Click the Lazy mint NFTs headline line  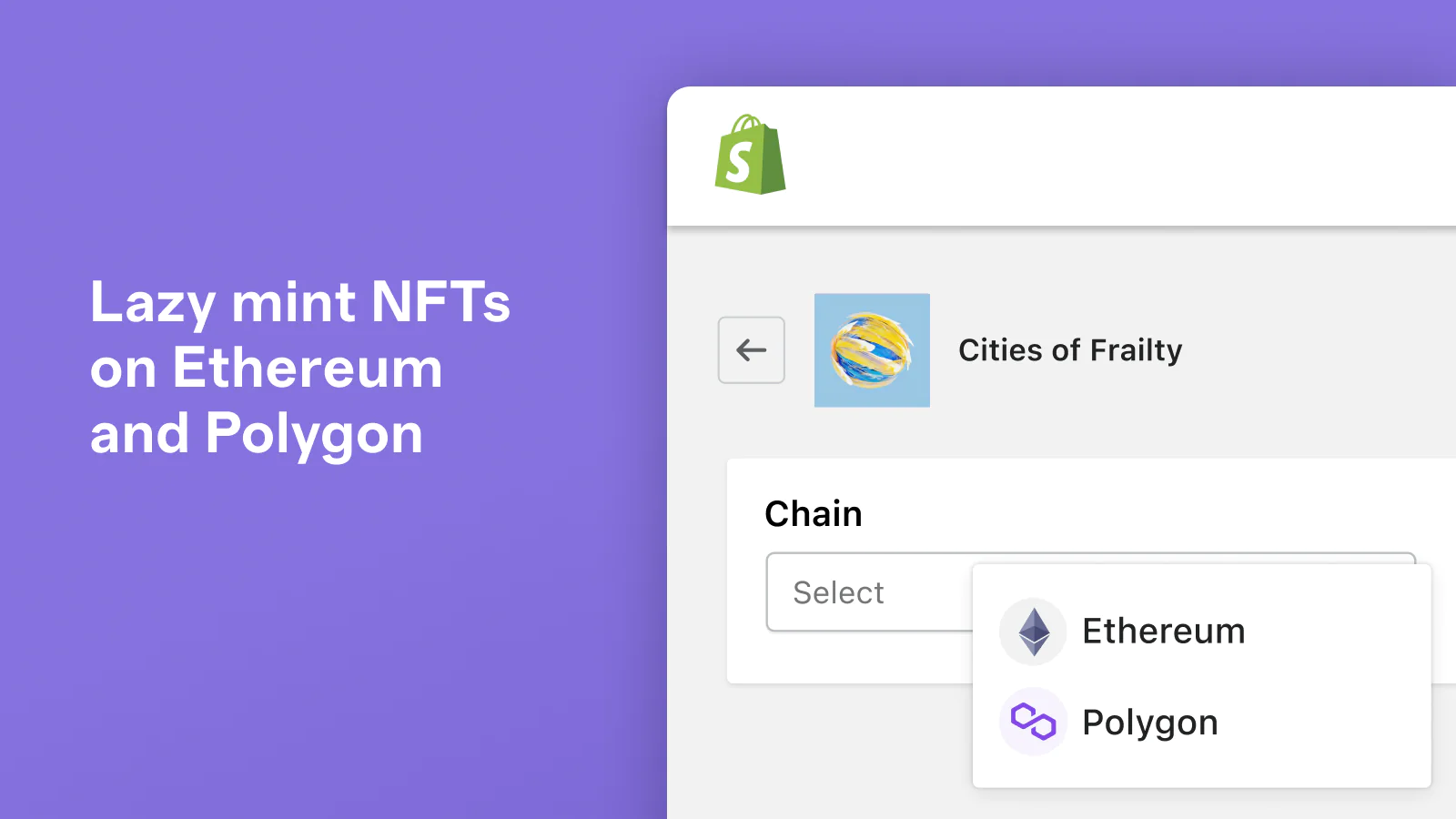coord(300,302)
